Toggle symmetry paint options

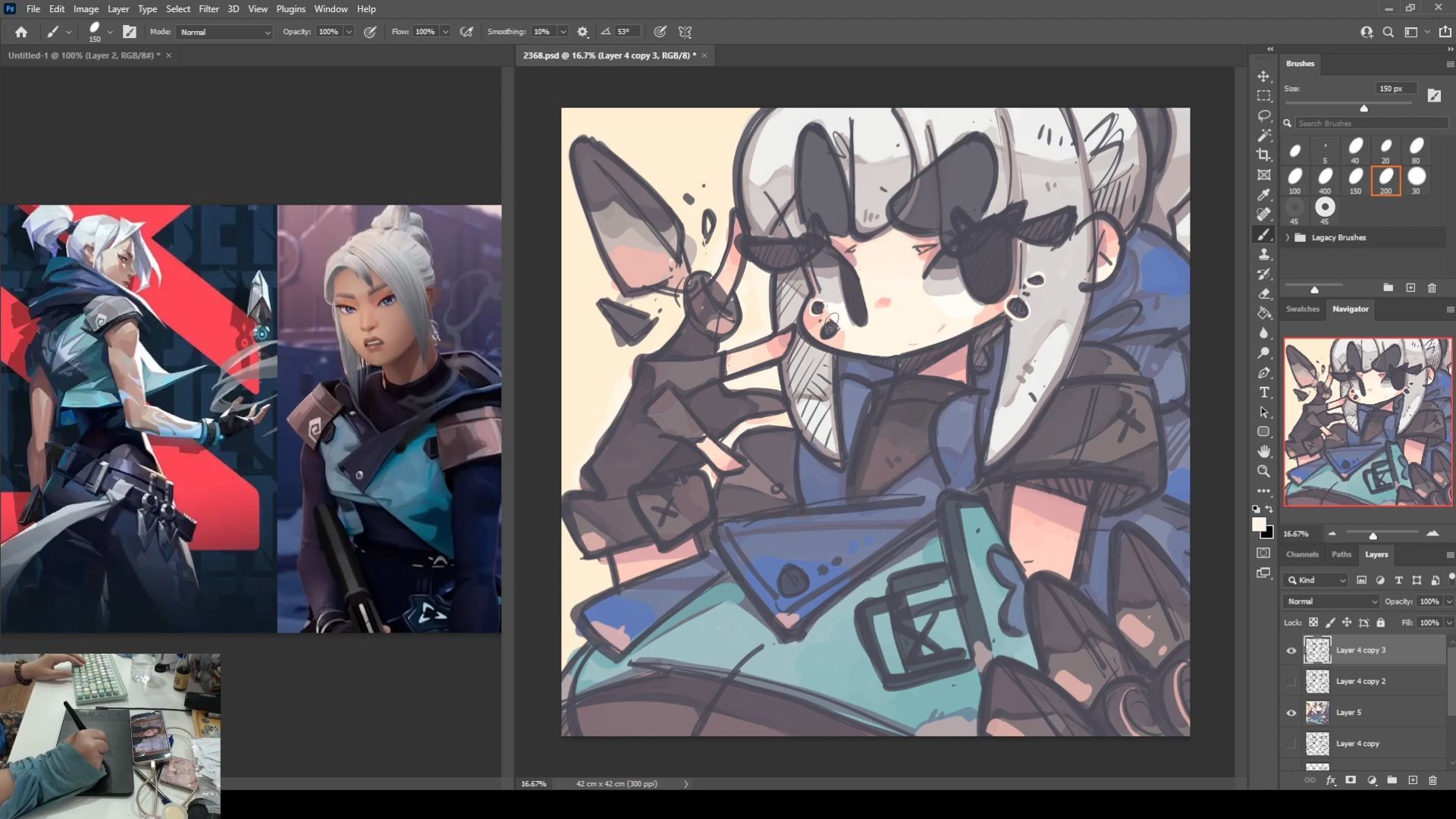pyautogui.click(x=686, y=32)
